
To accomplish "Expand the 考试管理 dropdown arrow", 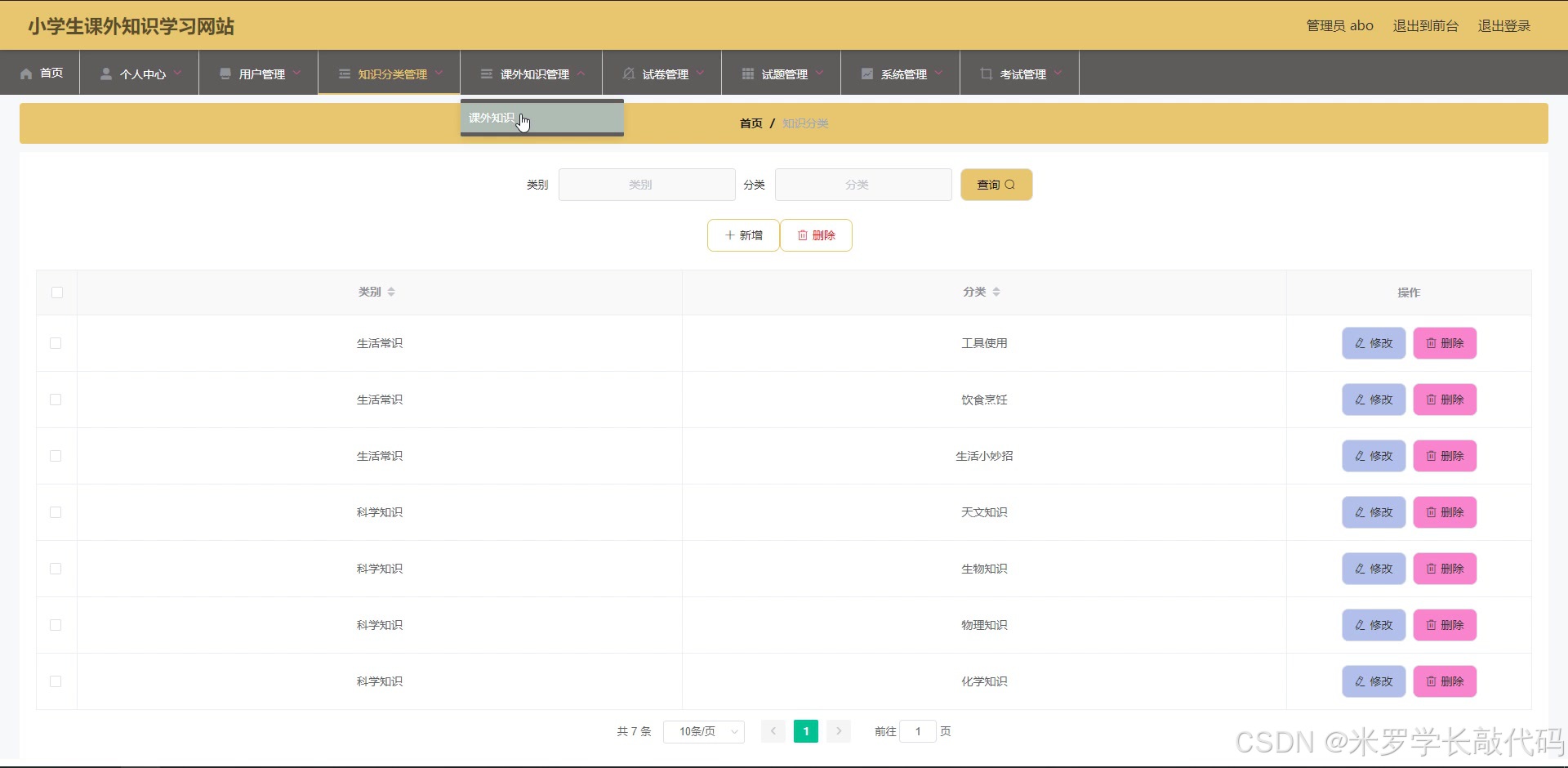I will [x=1058, y=73].
